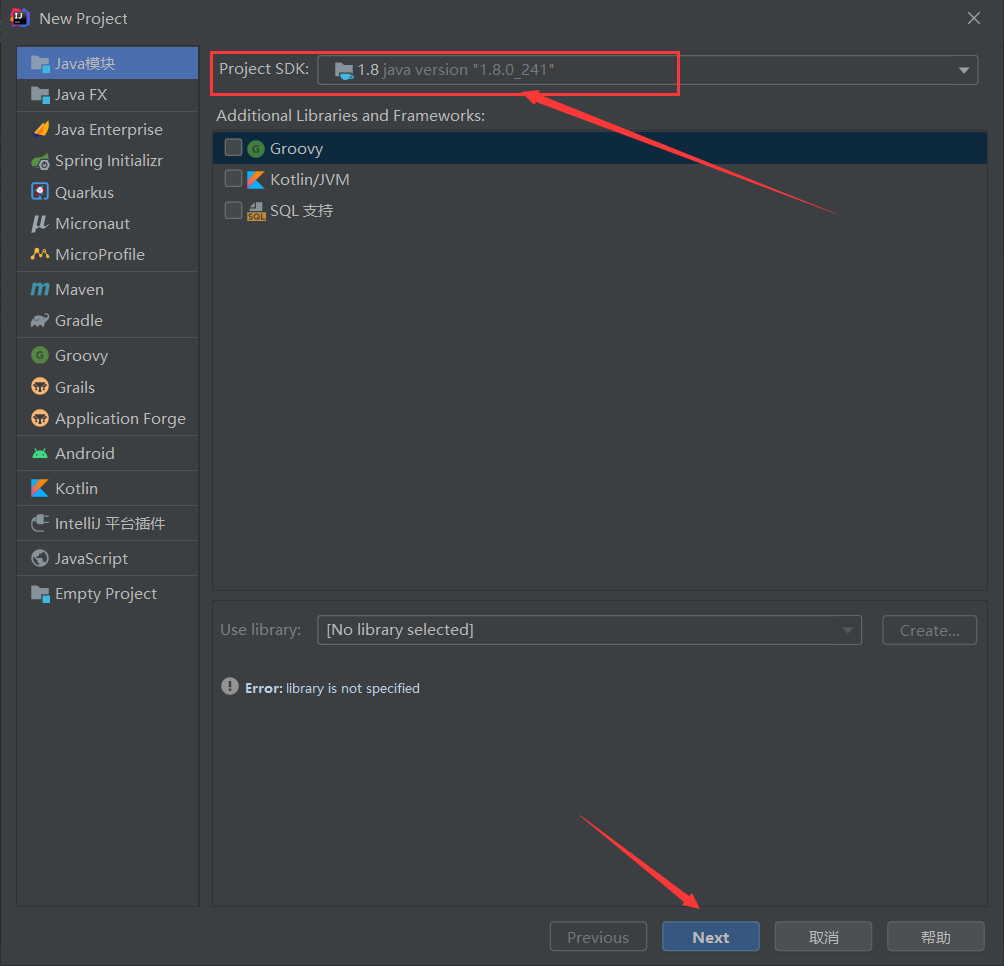Open the Project SDK dropdown arrow

(964, 70)
